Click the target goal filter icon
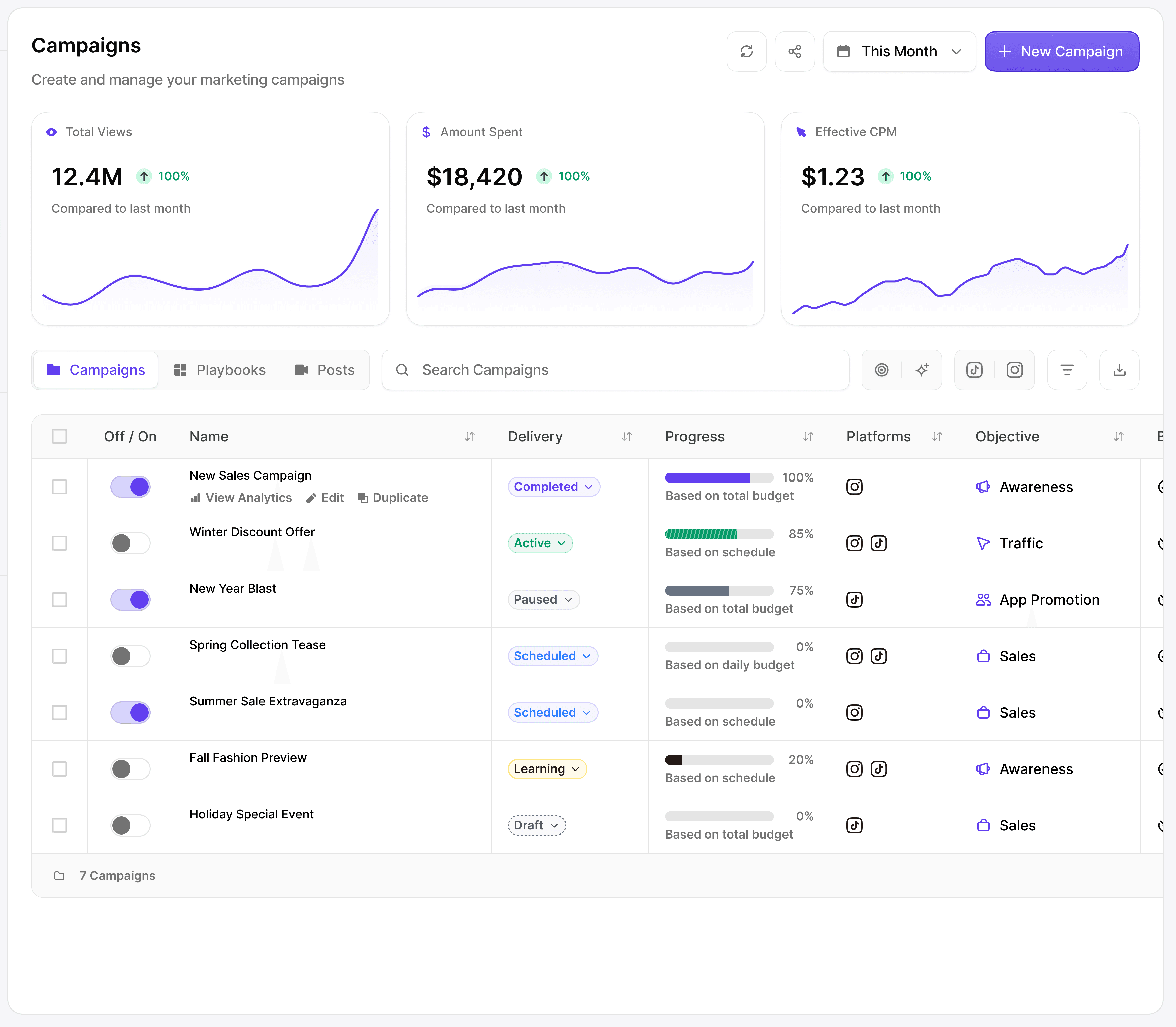 [881, 370]
